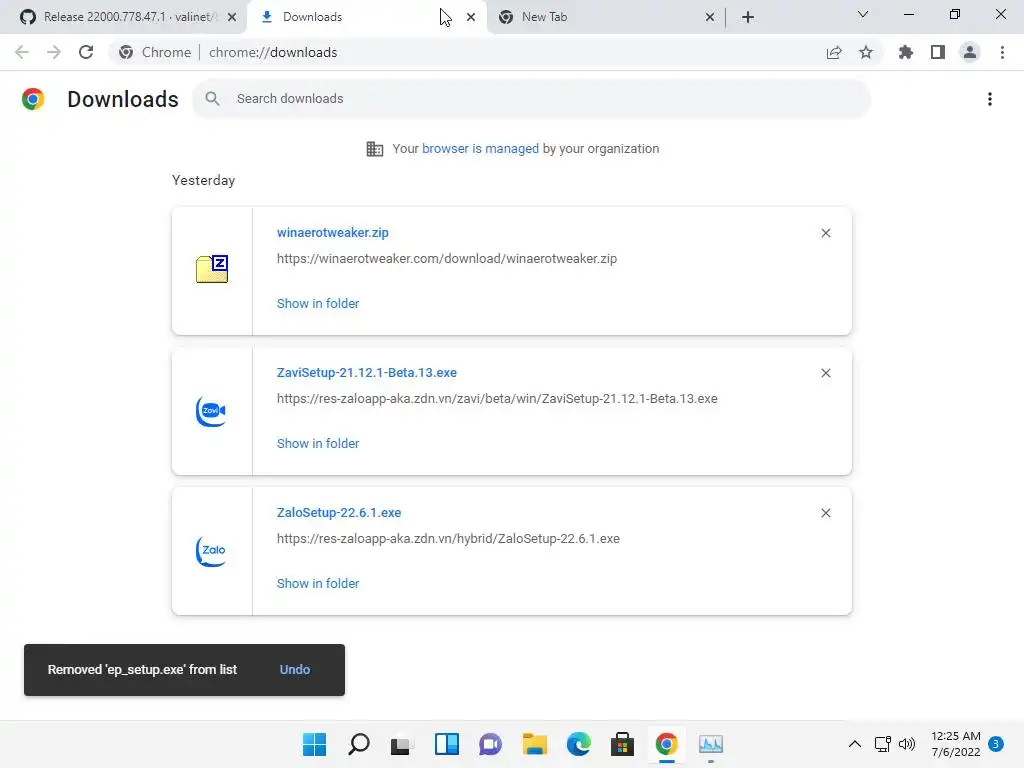Open taskbar Search
Screen dimensions: 1024x768
click(359, 744)
